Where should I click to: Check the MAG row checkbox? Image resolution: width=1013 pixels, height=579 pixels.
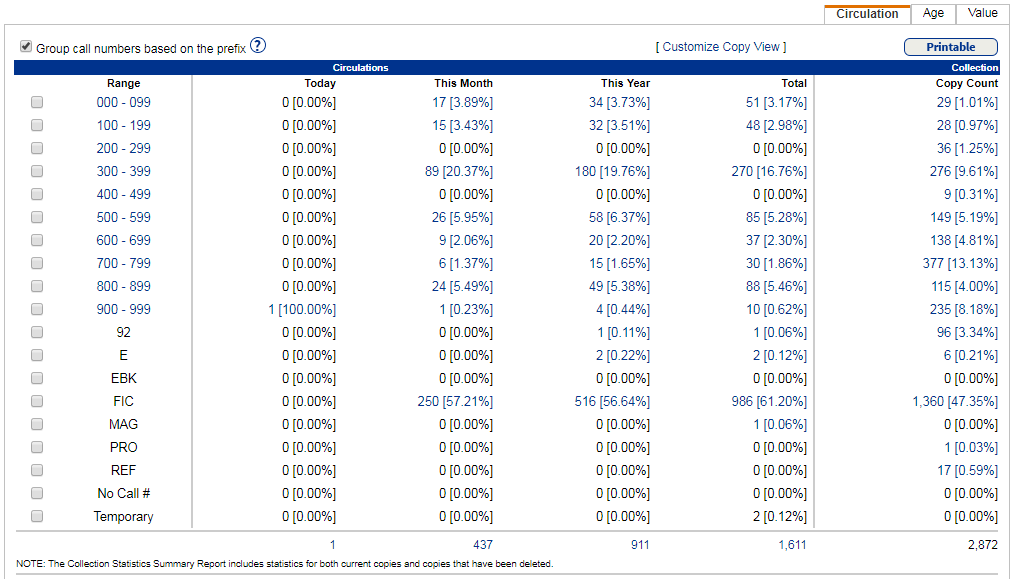[37, 424]
